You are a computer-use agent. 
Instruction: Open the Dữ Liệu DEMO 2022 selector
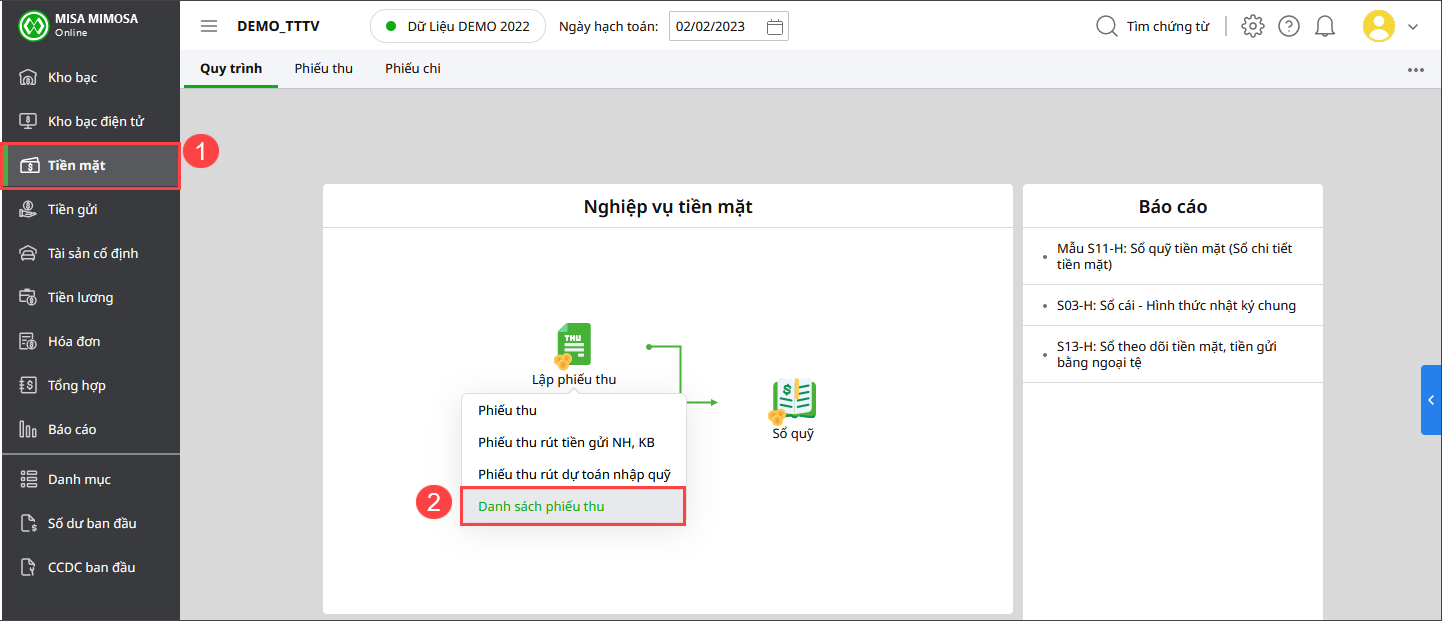point(458,26)
